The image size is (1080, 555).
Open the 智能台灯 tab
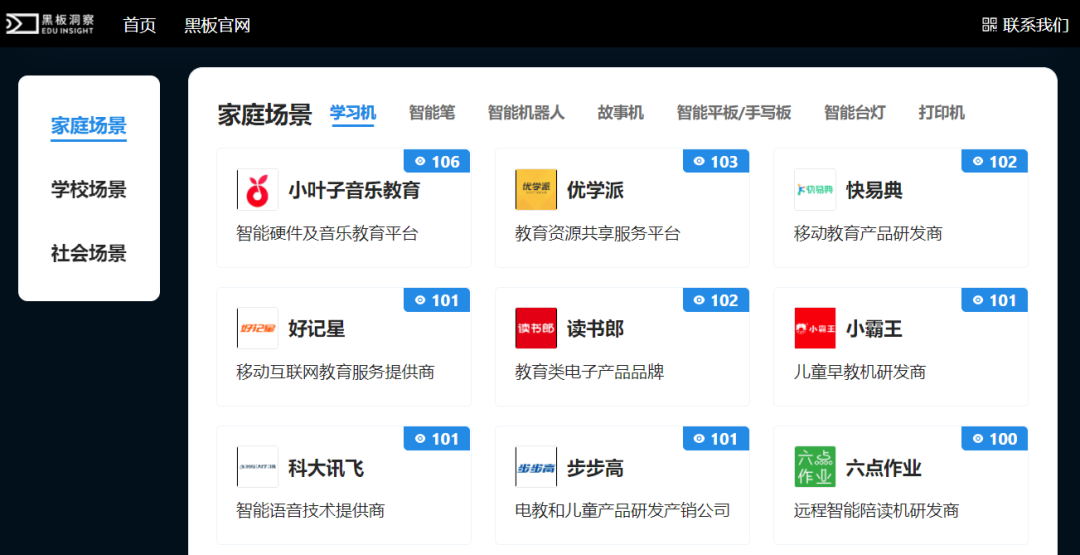[855, 113]
